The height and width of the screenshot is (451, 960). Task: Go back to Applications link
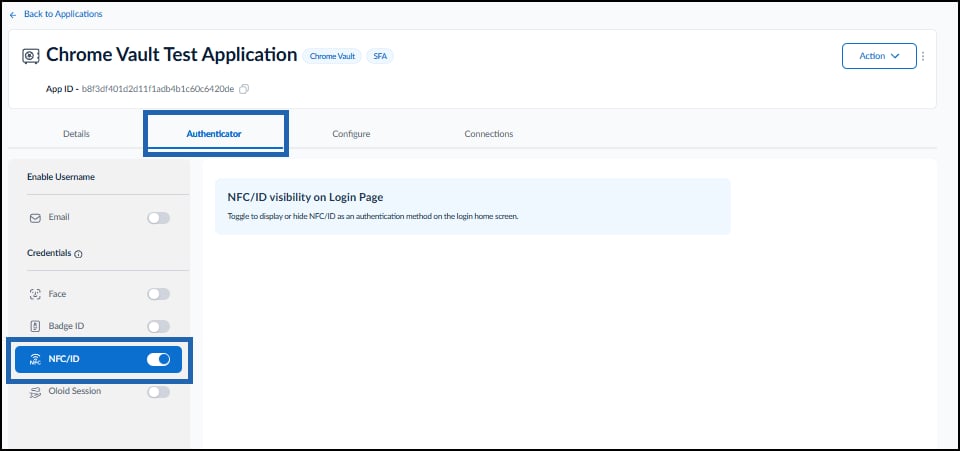63,13
